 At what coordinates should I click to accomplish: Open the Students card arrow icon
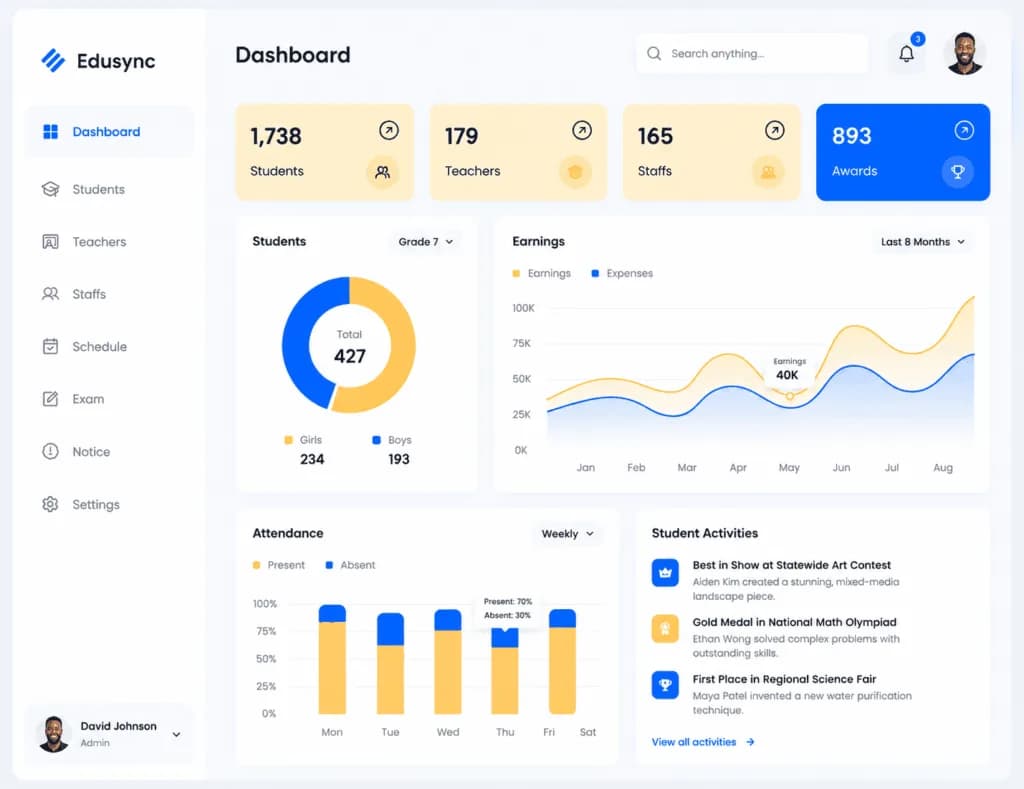click(389, 131)
